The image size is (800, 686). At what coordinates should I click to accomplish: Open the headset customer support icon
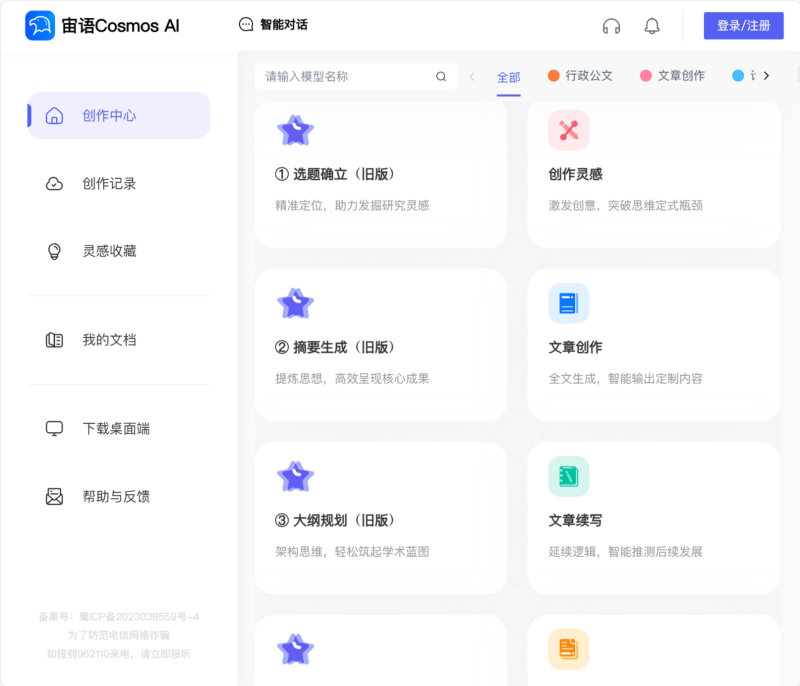(x=611, y=26)
